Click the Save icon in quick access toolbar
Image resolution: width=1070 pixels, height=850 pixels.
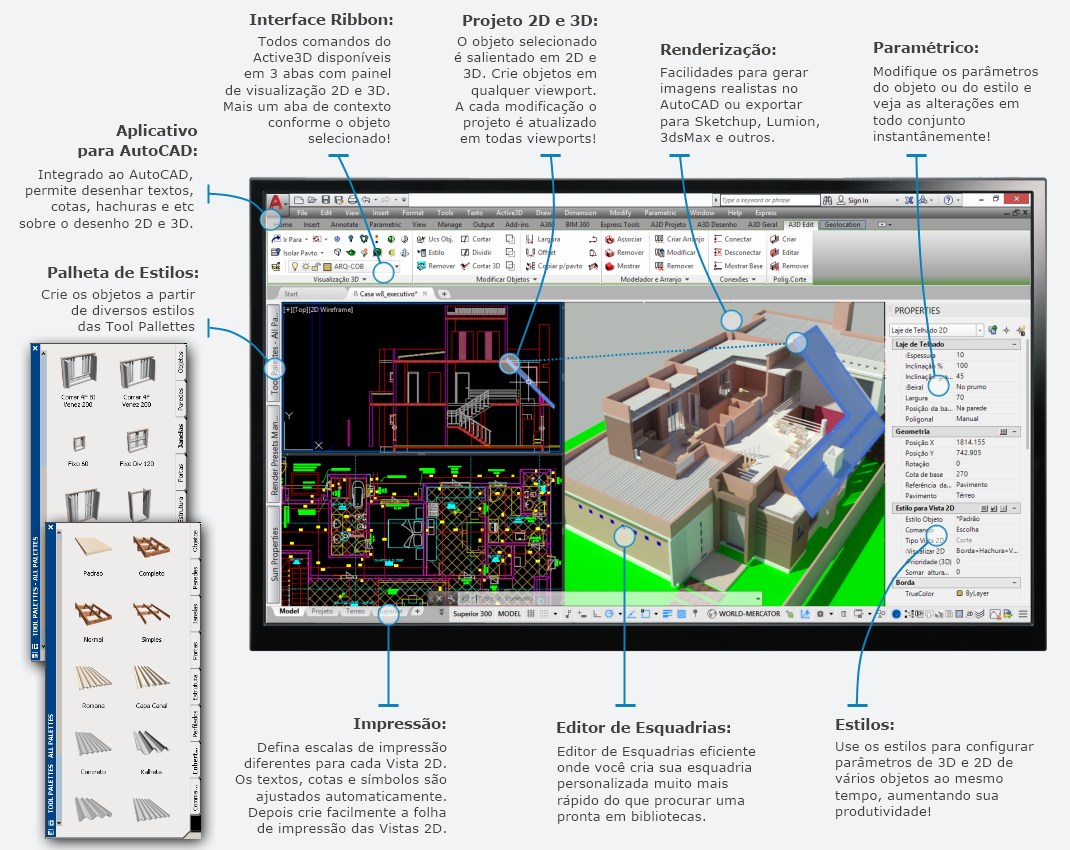coord(326,200)
